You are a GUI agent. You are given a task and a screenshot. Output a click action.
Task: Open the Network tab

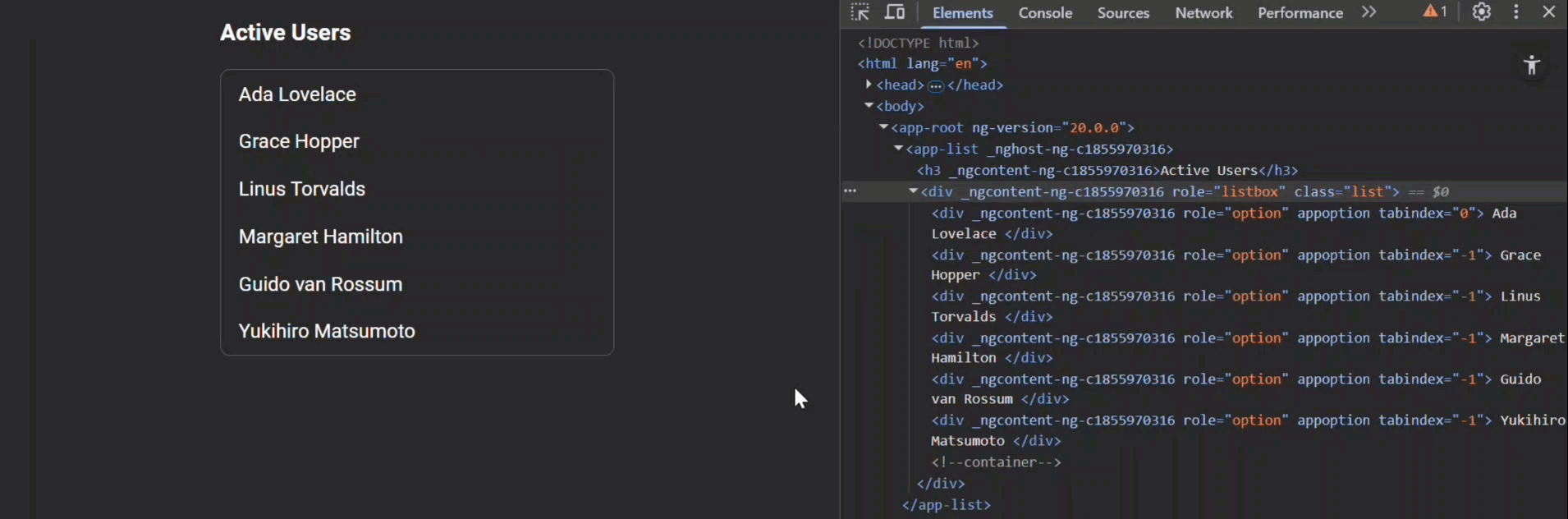[1204, 13]
